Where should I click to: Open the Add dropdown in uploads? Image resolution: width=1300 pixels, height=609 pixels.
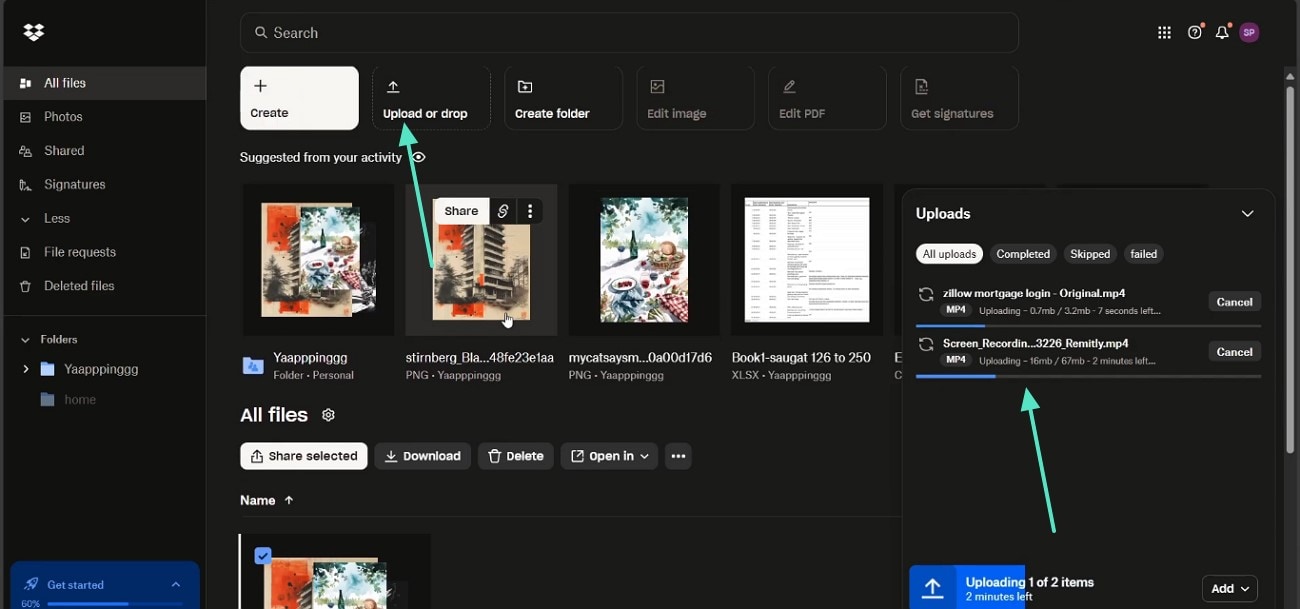click(x=1229, y=589)
